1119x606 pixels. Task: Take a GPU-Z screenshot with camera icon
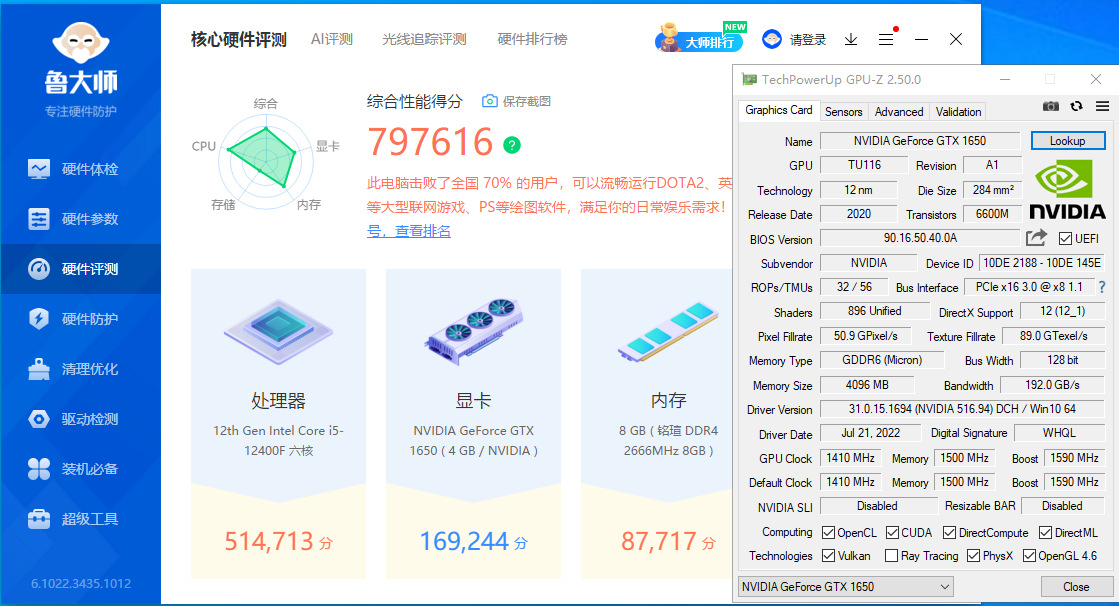tap(1050, 105)
